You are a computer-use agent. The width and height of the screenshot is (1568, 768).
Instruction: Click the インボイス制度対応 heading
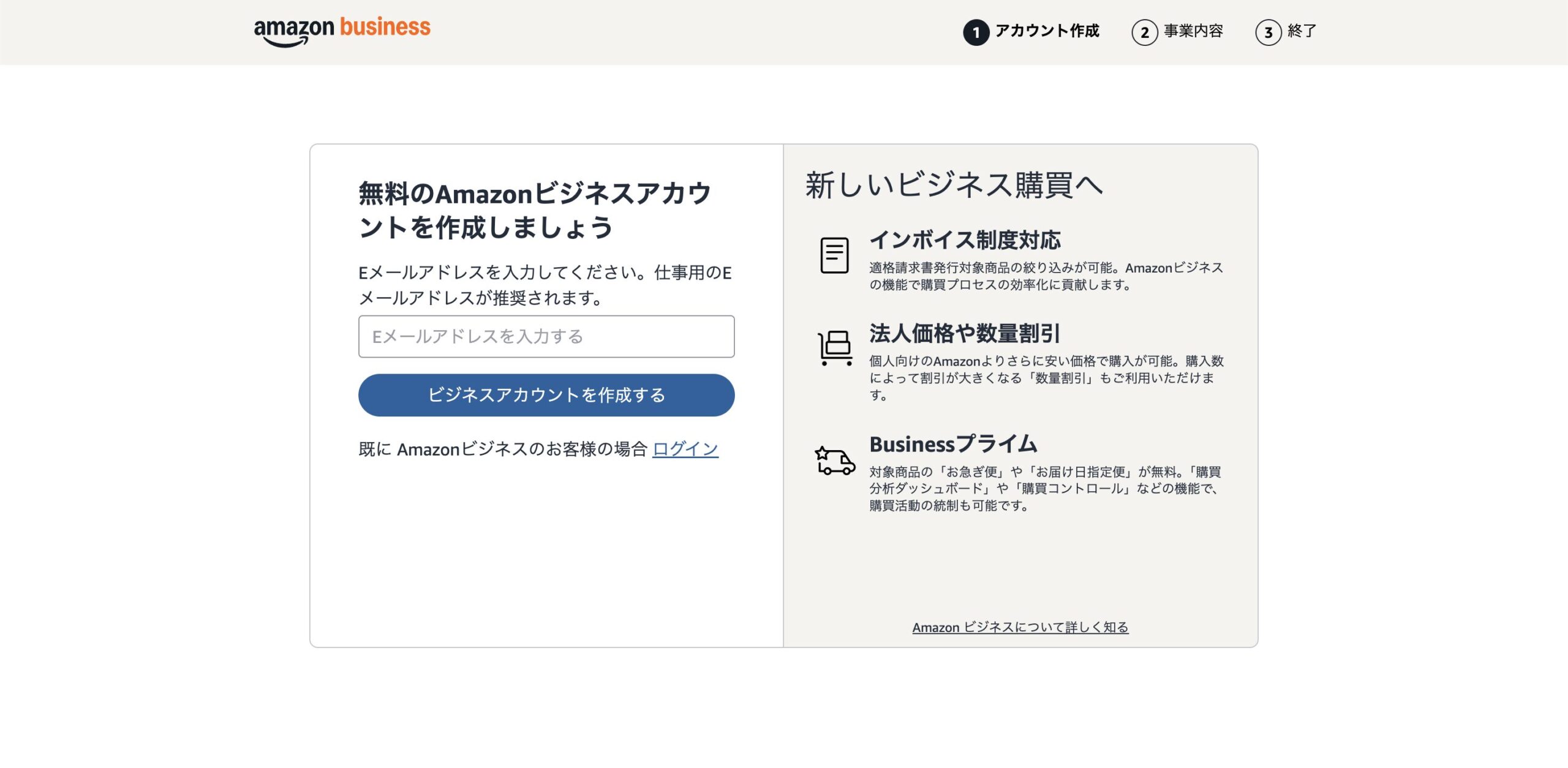pos(965,240)
